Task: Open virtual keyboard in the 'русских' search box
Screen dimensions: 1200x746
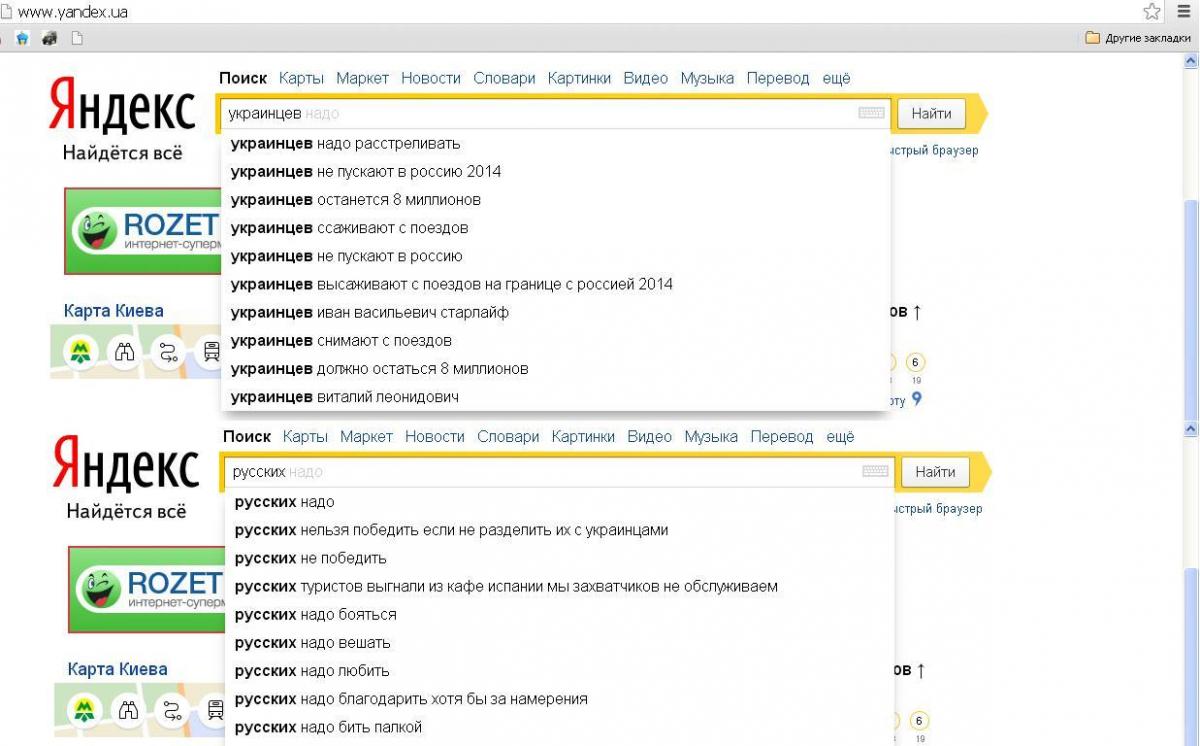Action: click(x=875, y=472)
